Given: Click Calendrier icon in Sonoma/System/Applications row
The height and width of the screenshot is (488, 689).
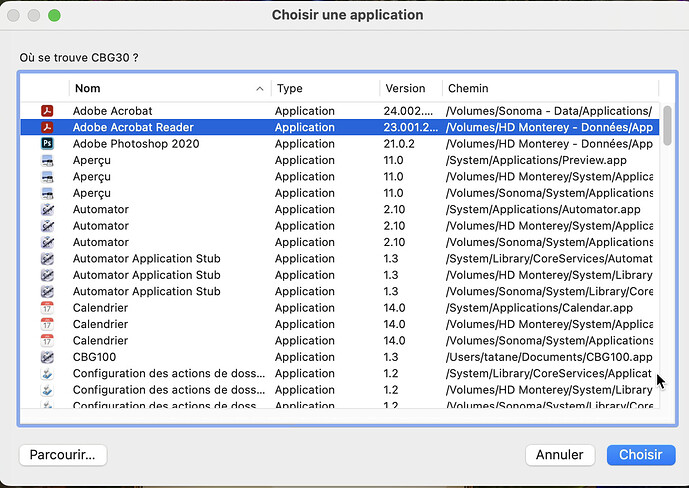Looking at the screenshot, I should click(x=47, y=340).
